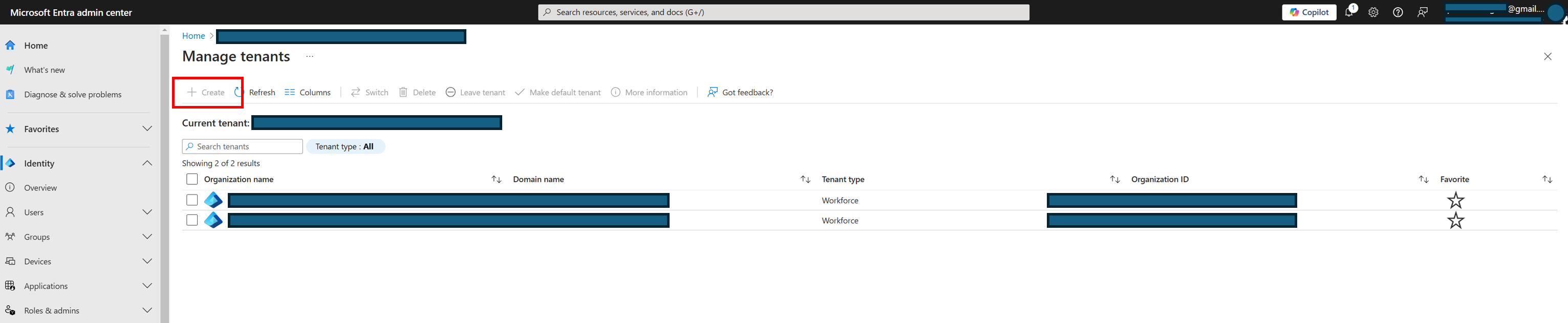Viewport: 1568px width, 323px height.
Task: Click Workforce in the first tenant row
Action: [x=840, y=200]
